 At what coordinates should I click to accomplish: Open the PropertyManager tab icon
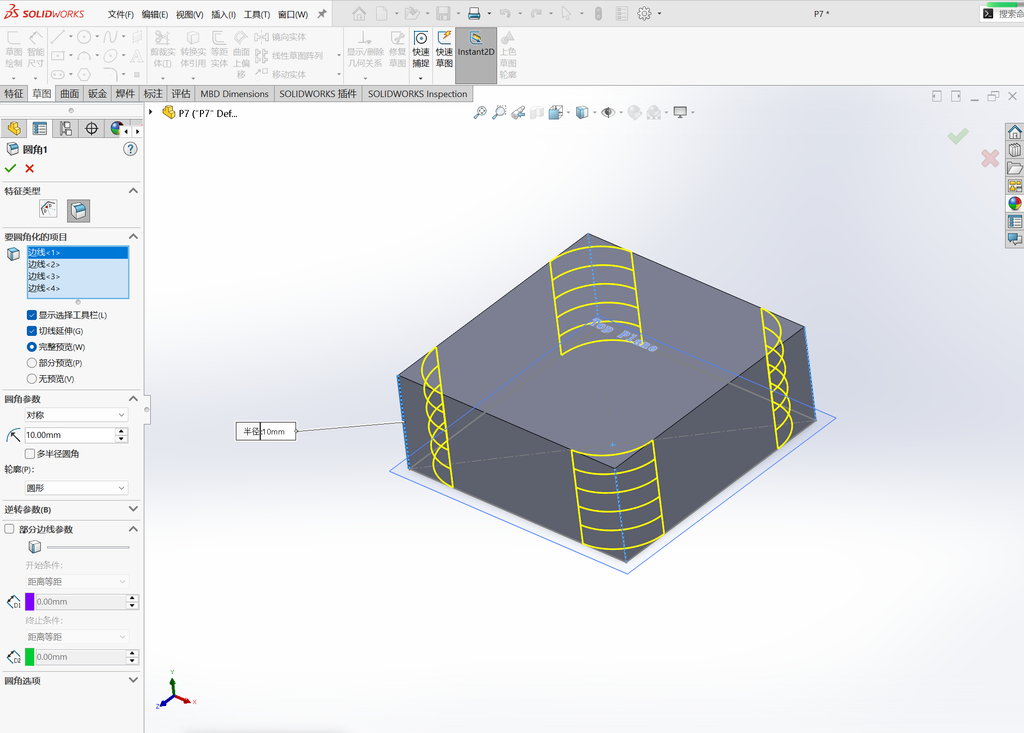(x=40, y=129)
